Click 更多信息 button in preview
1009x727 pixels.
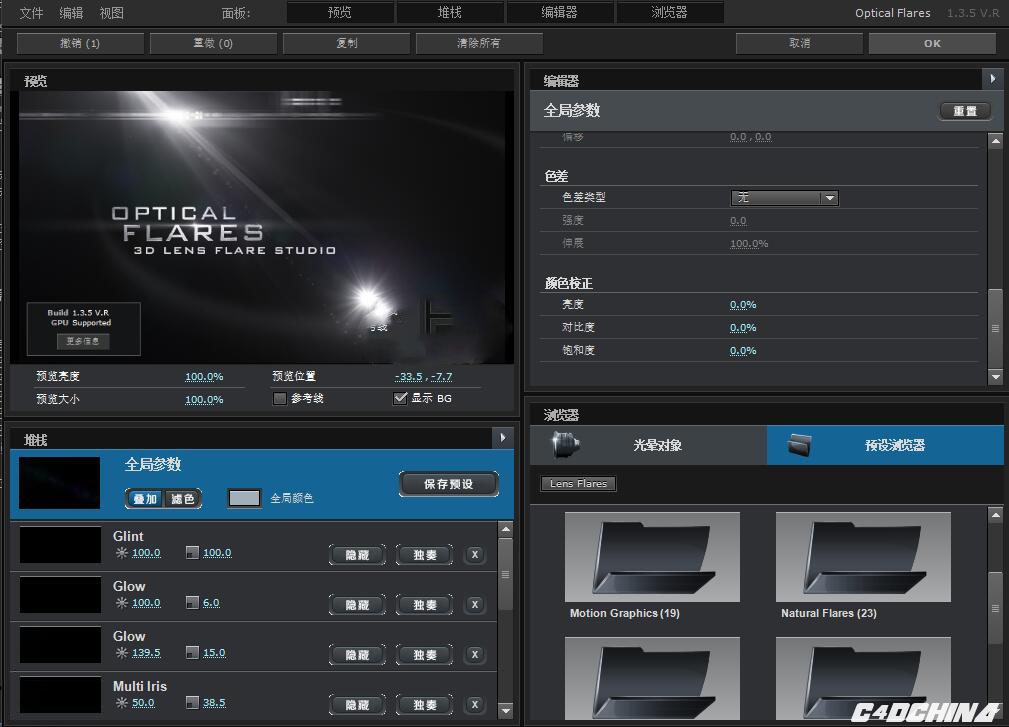pos(82,341)
